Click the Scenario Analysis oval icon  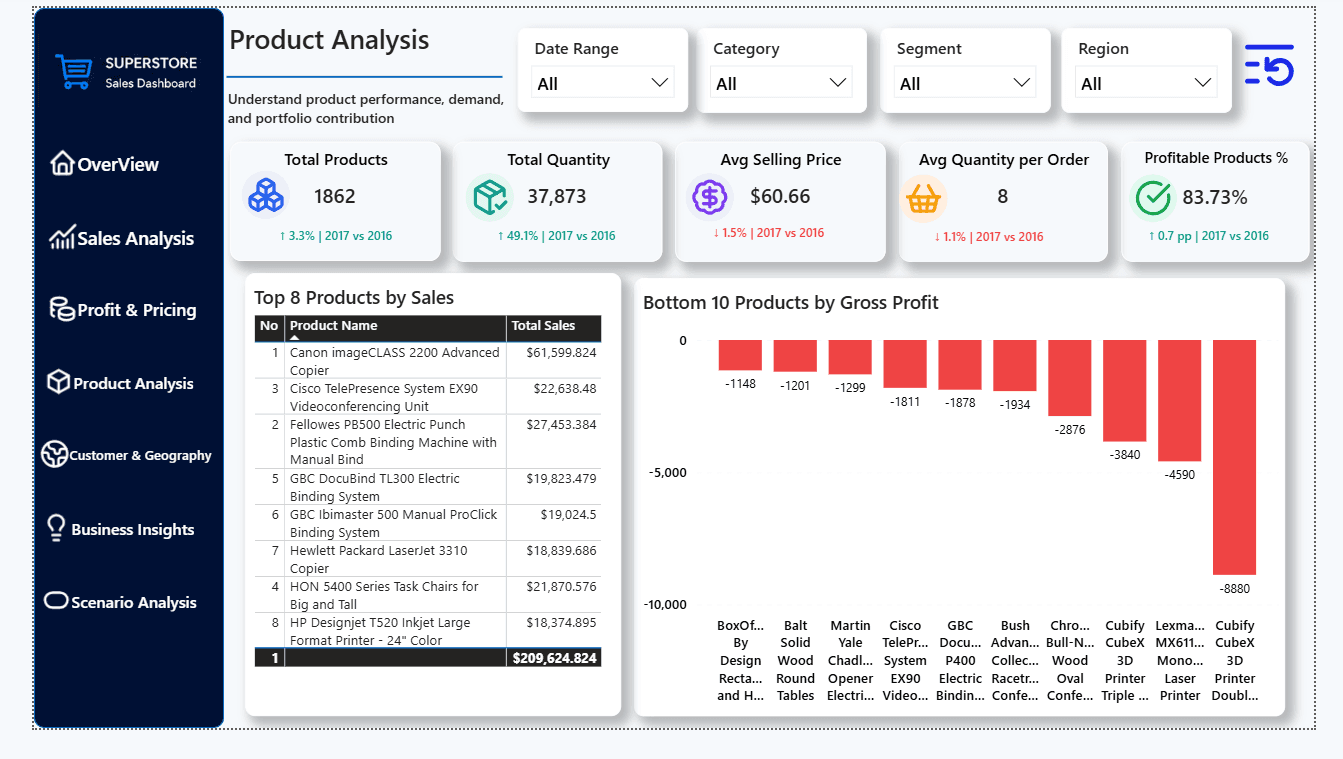click(56, 601)
